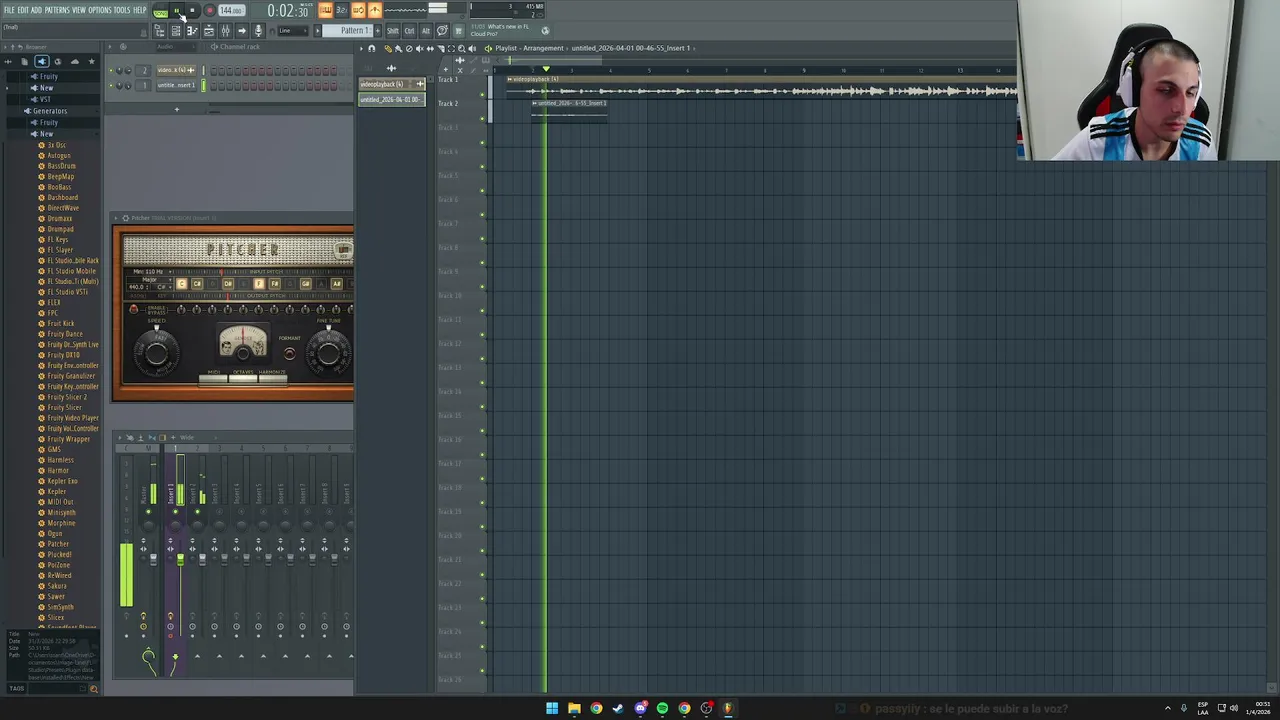Screen dimensions: 1280x720
Task: Select the 'untitle...nsert 1' channel button
Action: [176, 85]
